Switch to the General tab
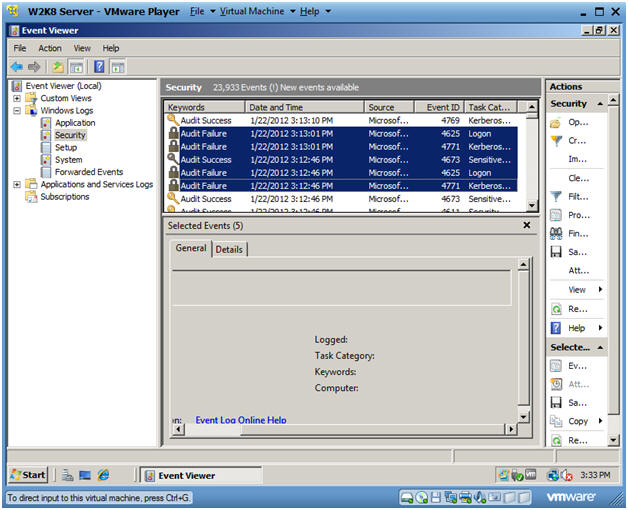 click(x=191, y=248)
